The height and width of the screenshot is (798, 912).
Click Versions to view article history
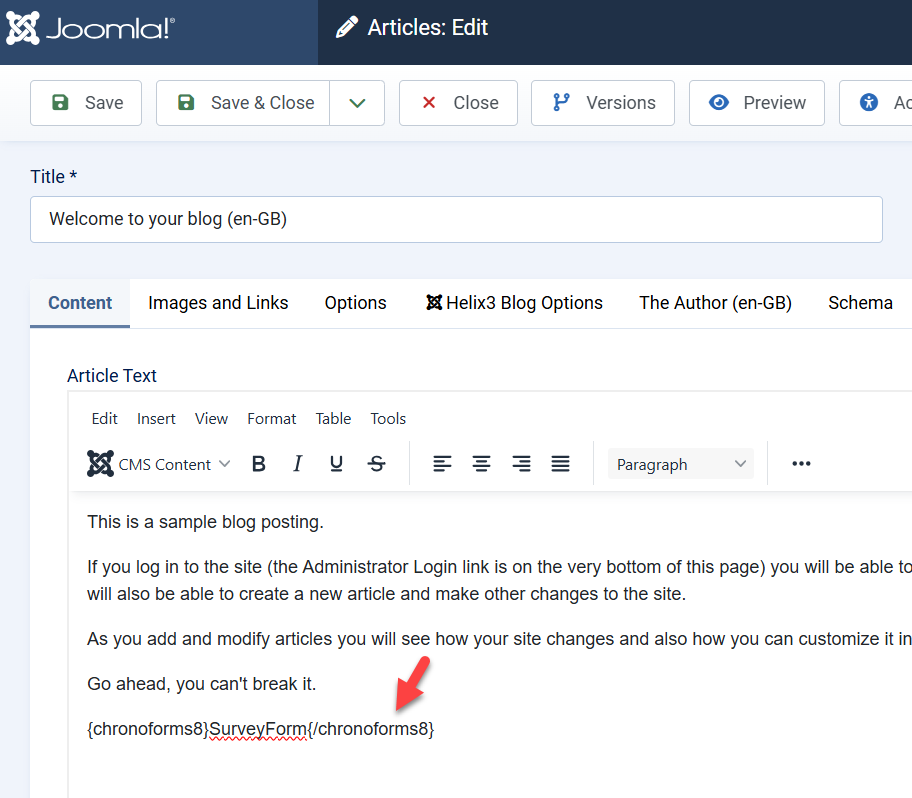point(602,102)
